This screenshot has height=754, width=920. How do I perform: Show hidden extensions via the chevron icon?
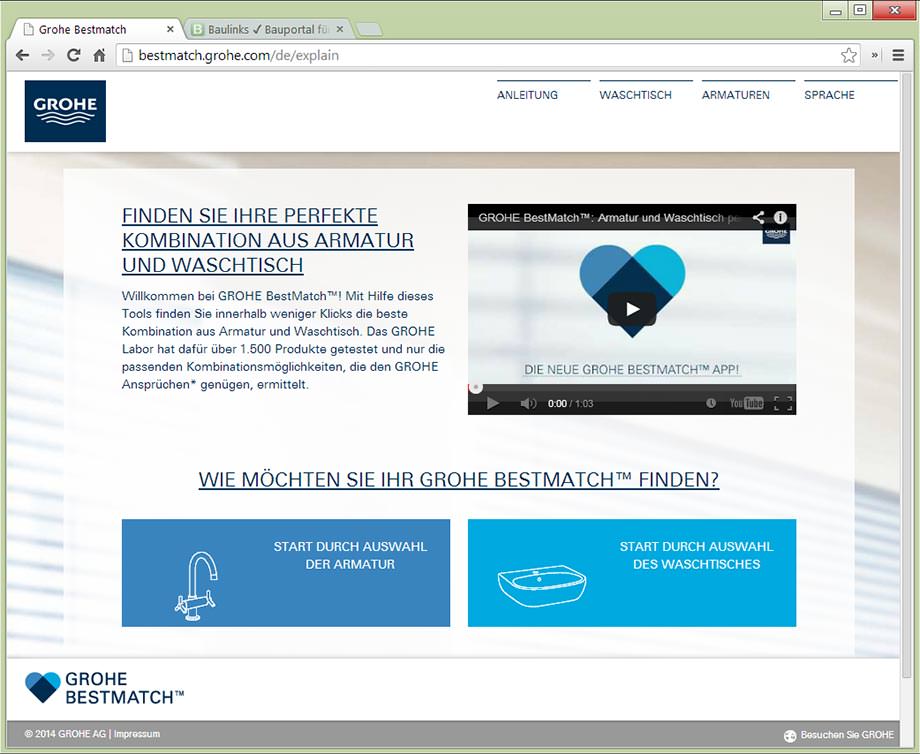(x=875, y=55)
